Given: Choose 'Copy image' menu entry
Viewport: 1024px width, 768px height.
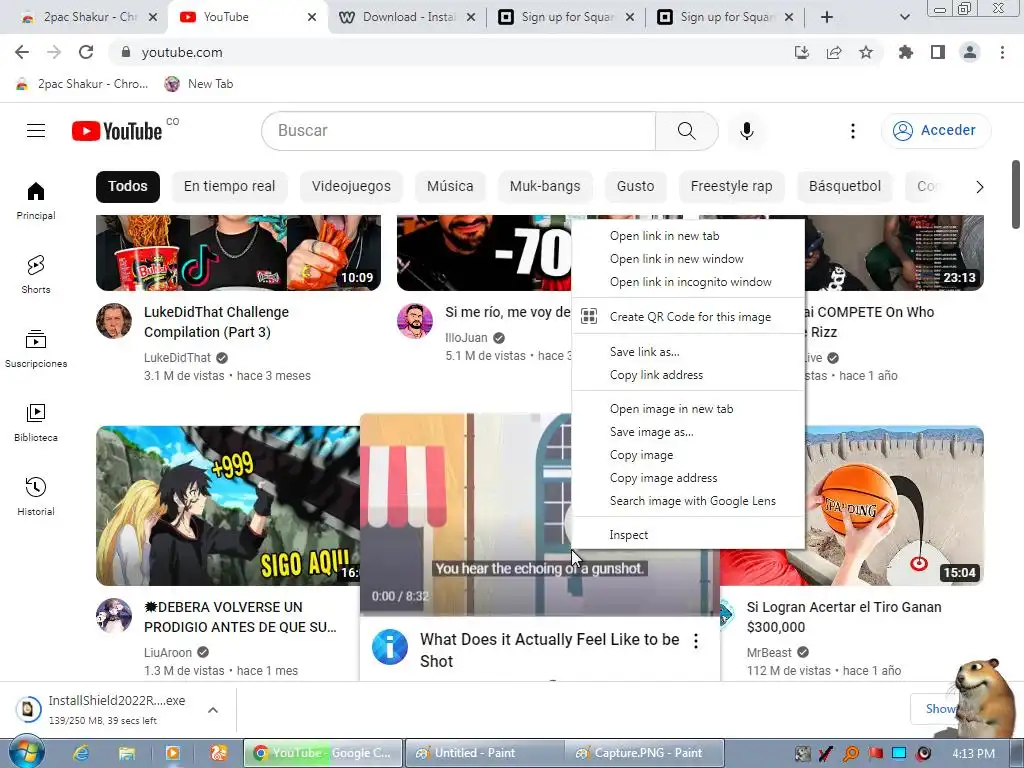Looking at the screenshot, I should pos(688,455).
